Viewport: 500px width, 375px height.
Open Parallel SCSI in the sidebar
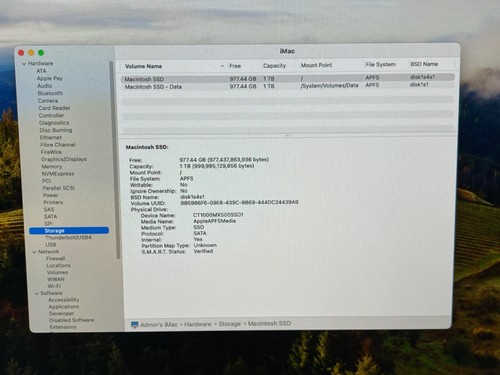tap(59, 188)
